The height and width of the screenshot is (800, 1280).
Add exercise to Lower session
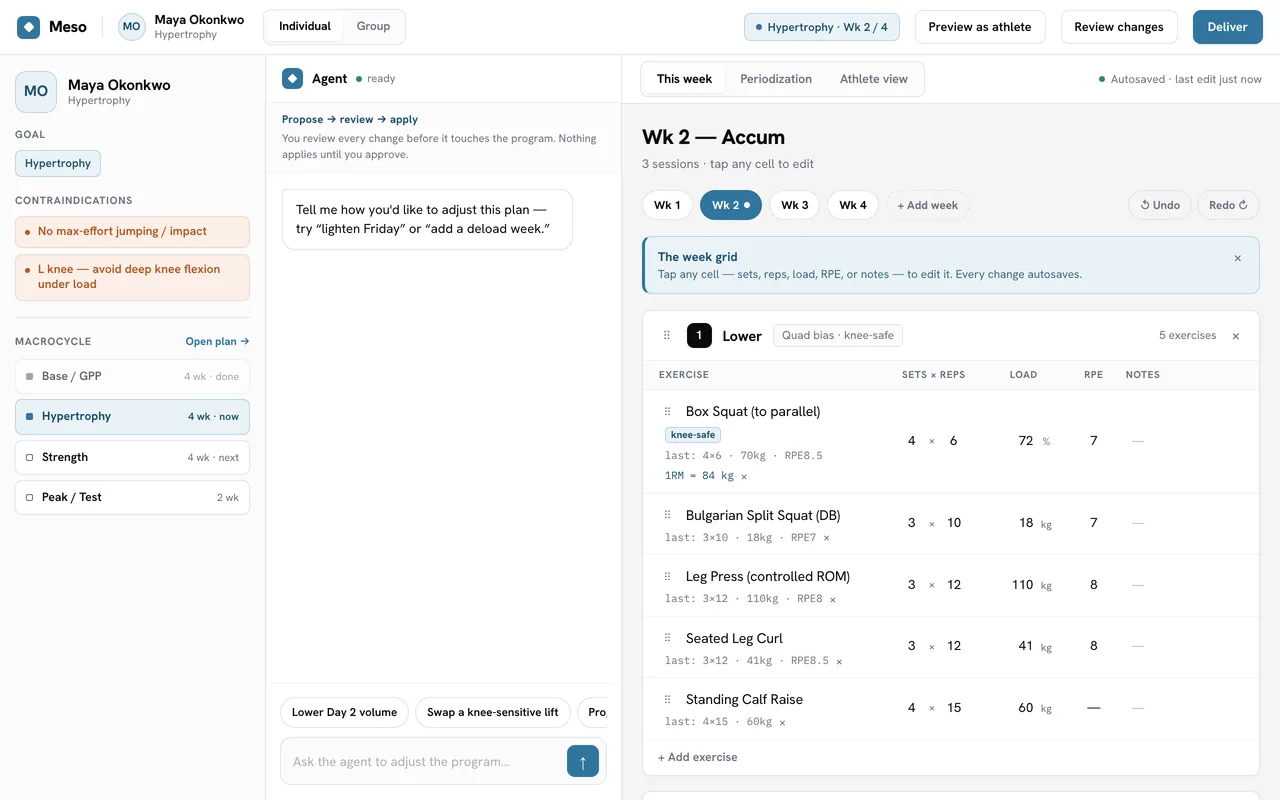tap(698, 757)
